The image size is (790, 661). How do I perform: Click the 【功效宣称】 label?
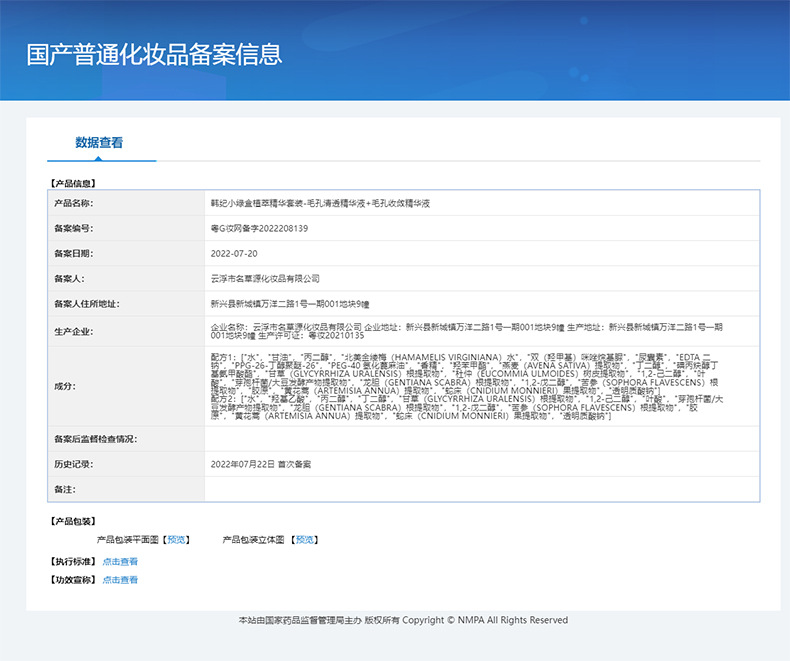tap(73, 580)
